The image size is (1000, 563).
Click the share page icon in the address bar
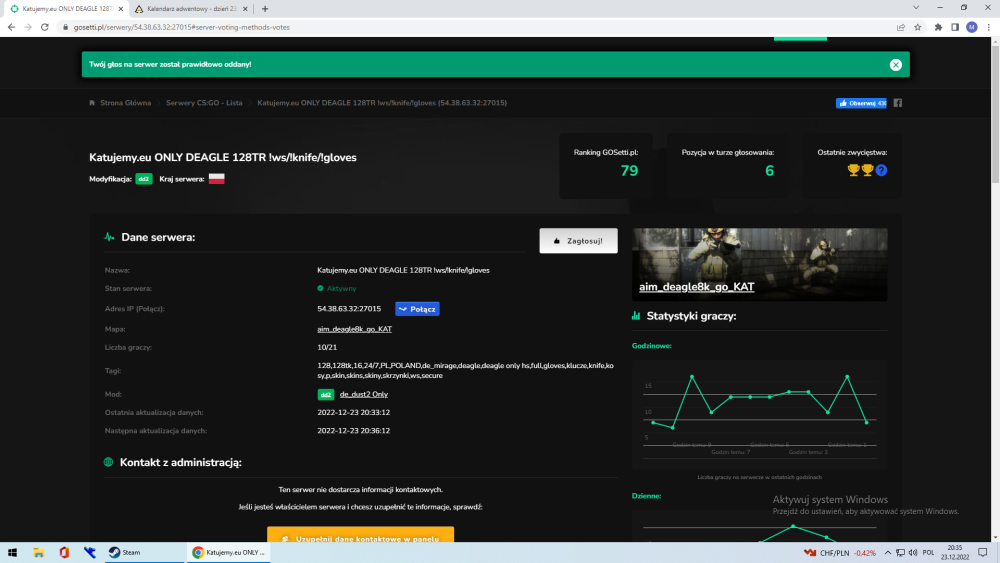pyautogui.click(x=901, y=27)
